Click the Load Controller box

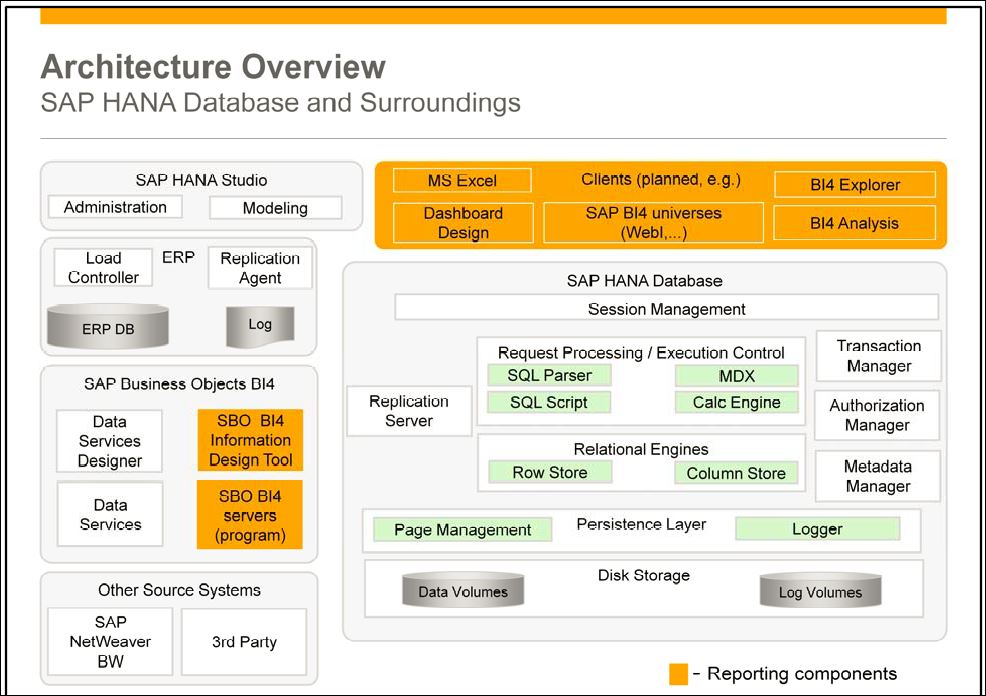click(103, 267)
